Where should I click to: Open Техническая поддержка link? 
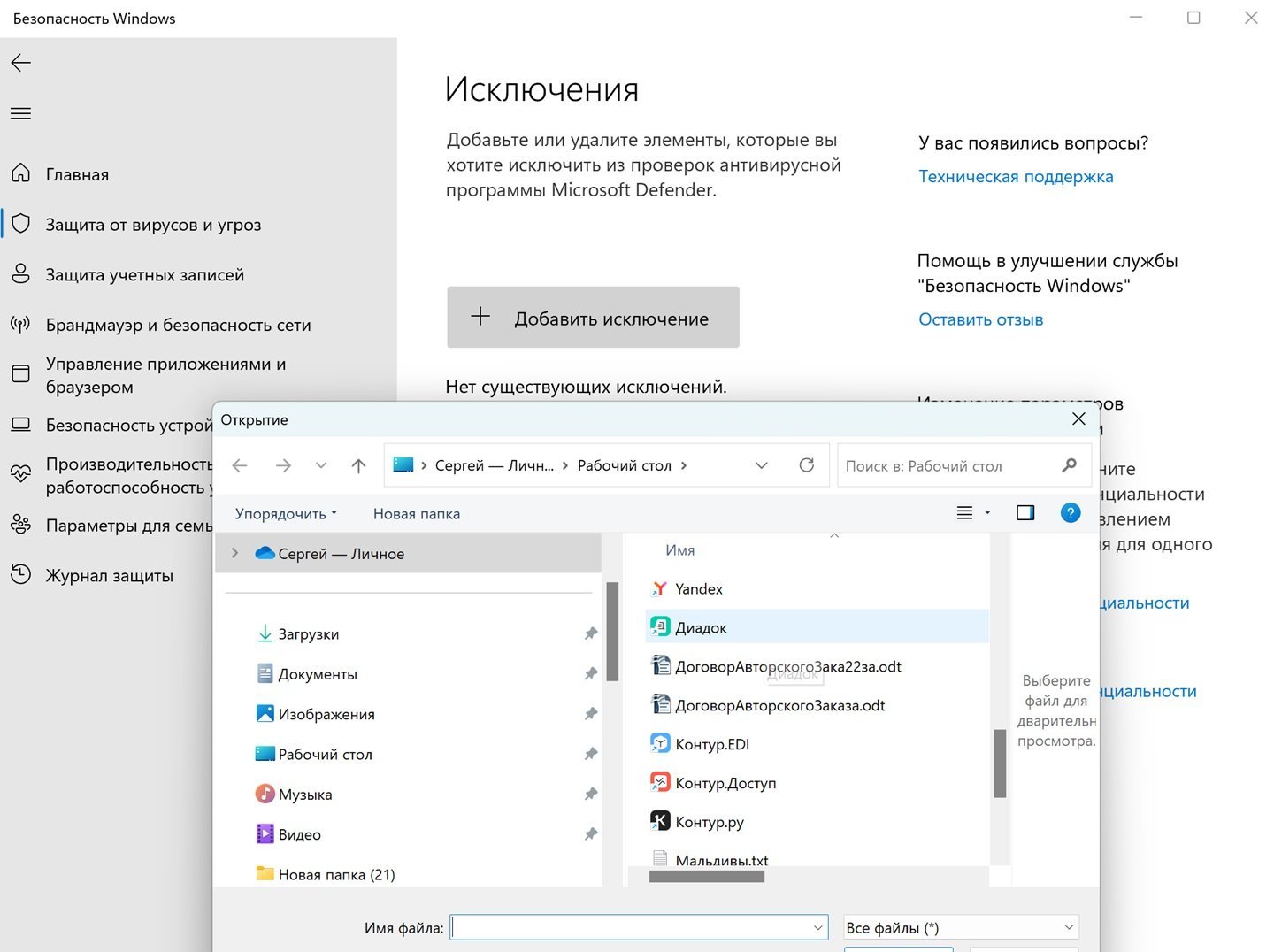point(1016,176)
